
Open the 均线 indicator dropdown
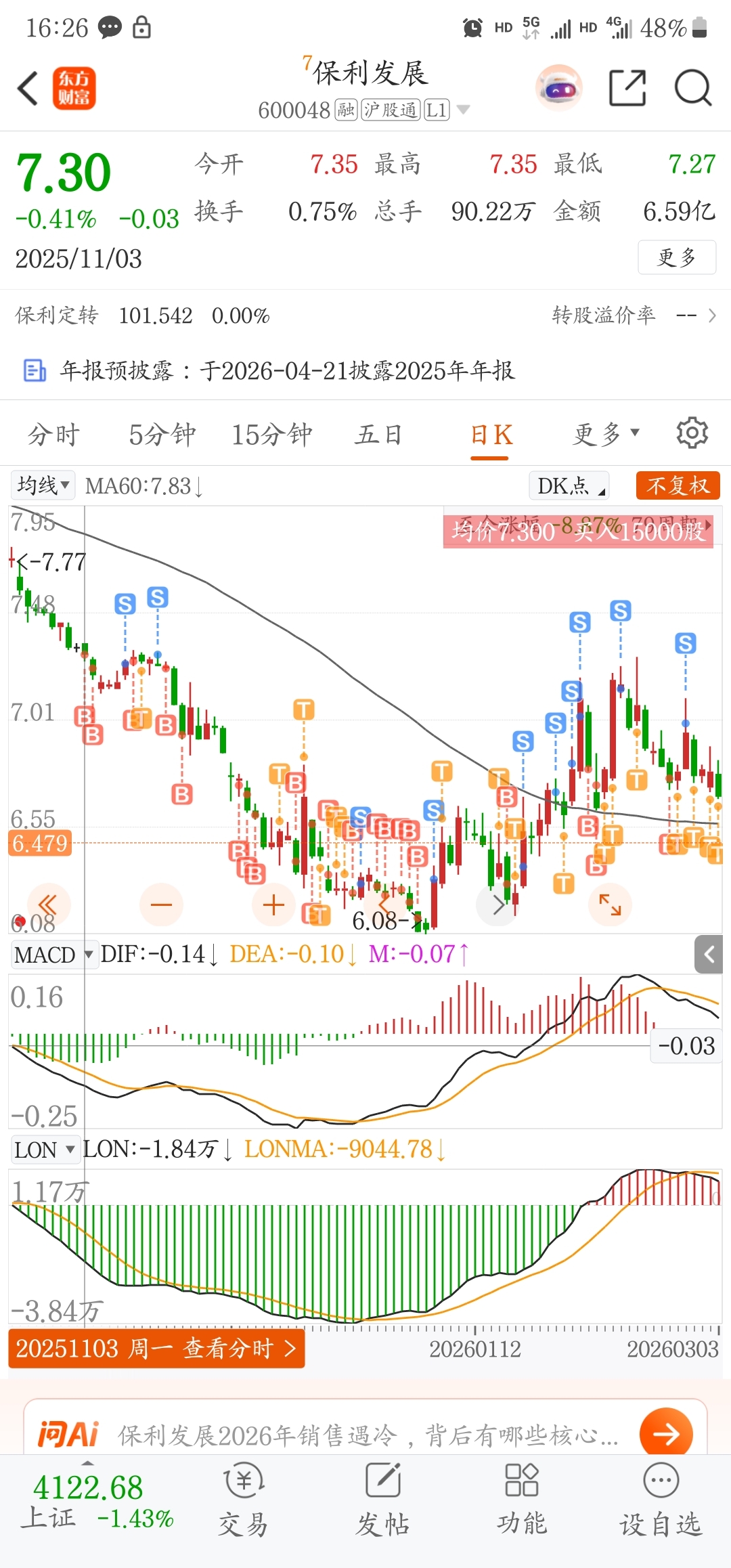coord(43,485)
